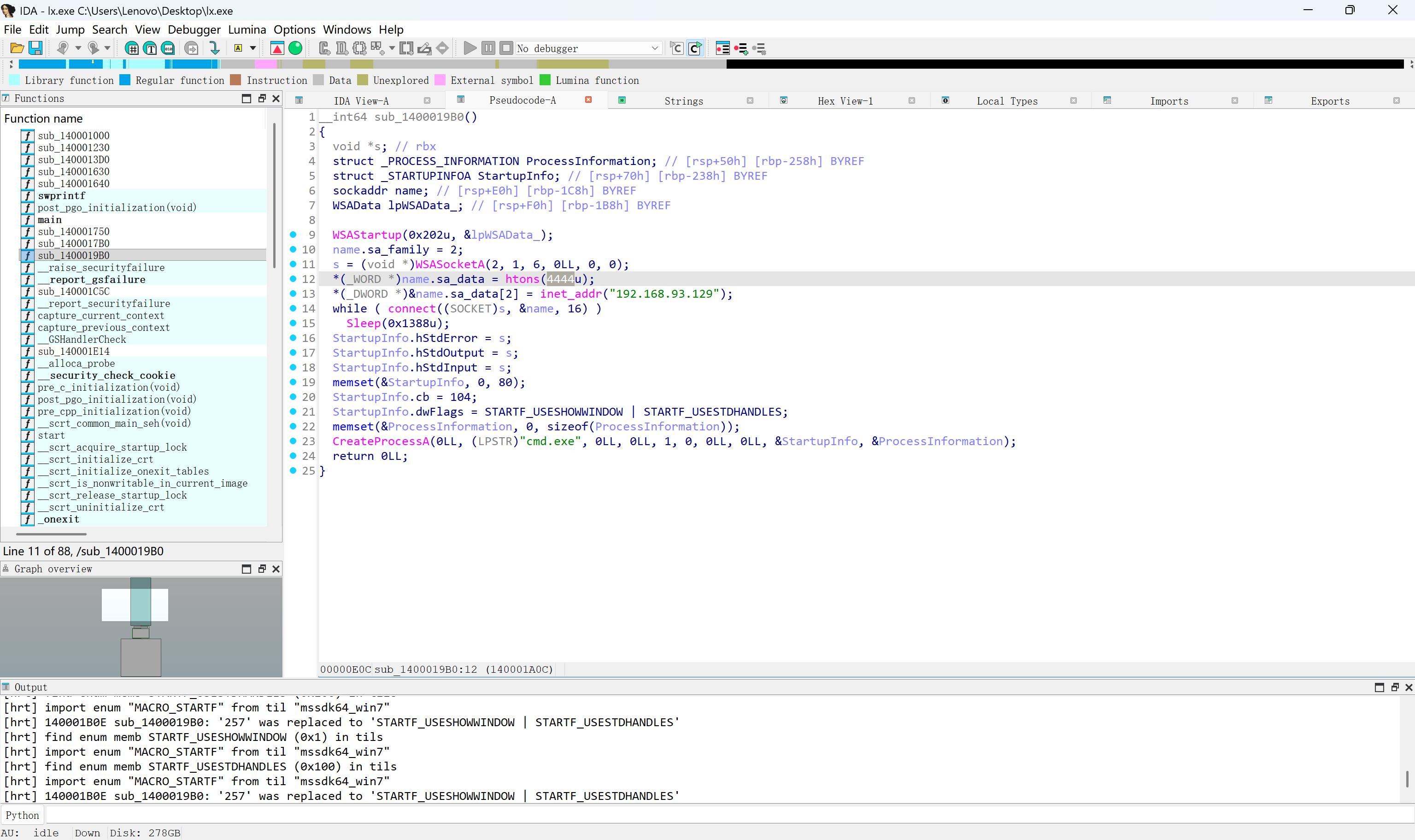Click the Graph overview thumbnail

click(x=141, y=626)
